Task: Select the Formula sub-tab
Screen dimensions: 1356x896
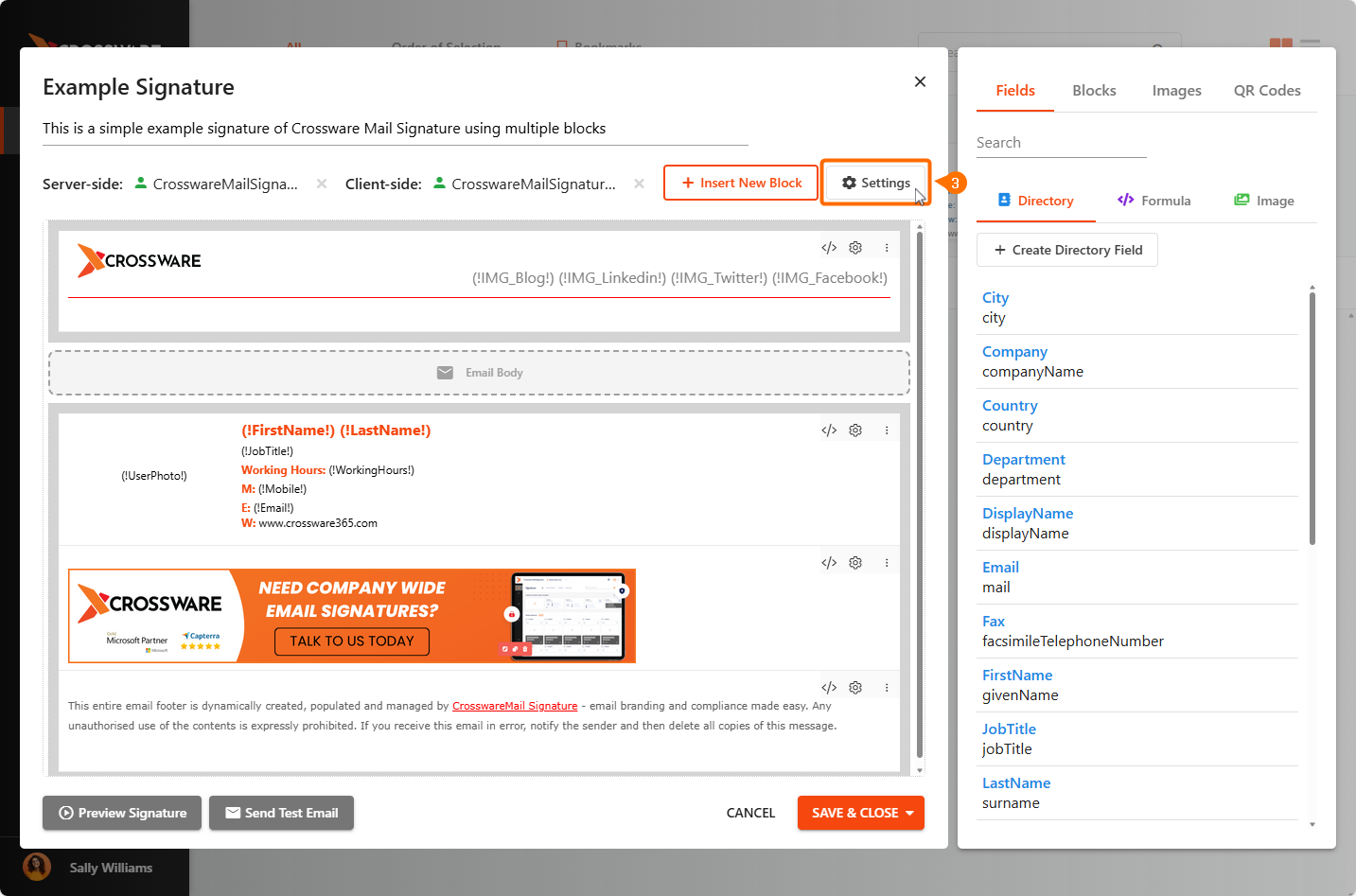Action: [x=1154, y=201]
